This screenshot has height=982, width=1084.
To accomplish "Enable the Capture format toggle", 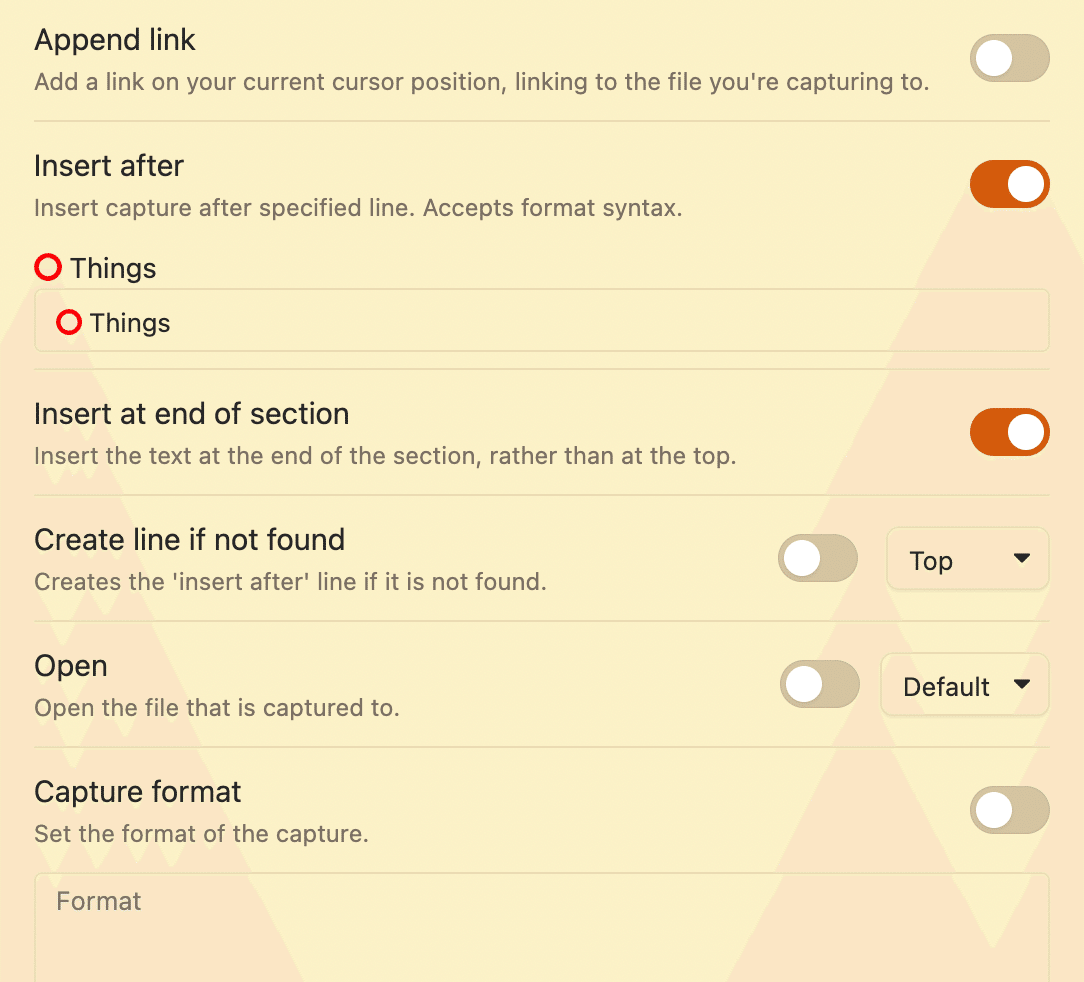I will (x=1009, y=810).
